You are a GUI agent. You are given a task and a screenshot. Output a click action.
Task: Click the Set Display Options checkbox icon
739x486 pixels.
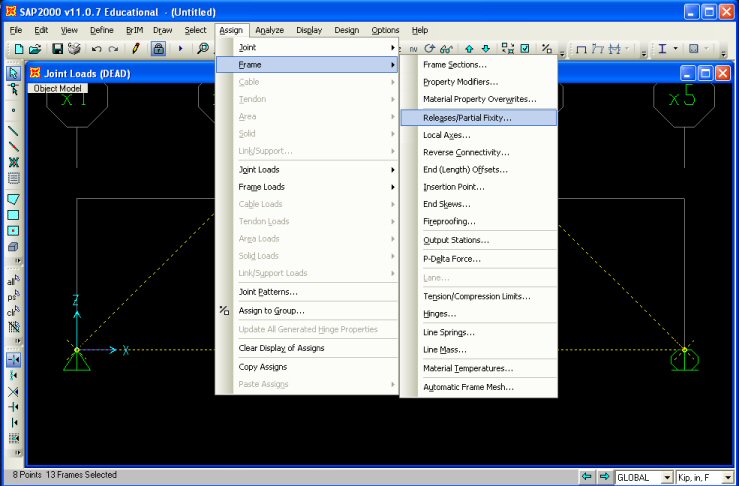tap(525, 49)
